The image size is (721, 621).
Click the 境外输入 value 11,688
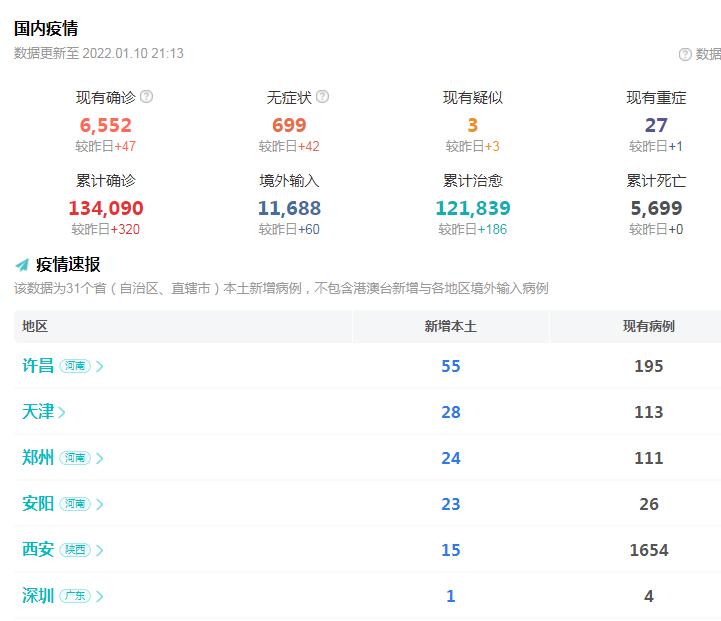pyautogui.click(x=289, y=208)
